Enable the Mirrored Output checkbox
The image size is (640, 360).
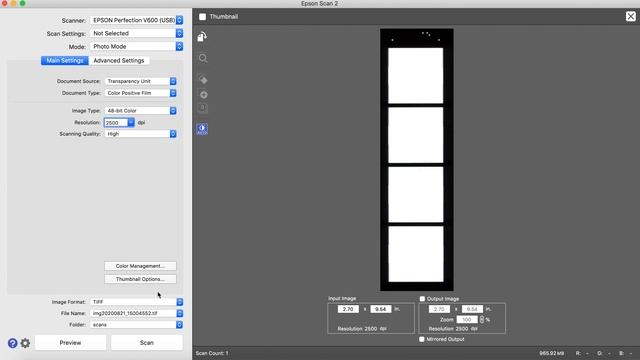click(422, 339)
